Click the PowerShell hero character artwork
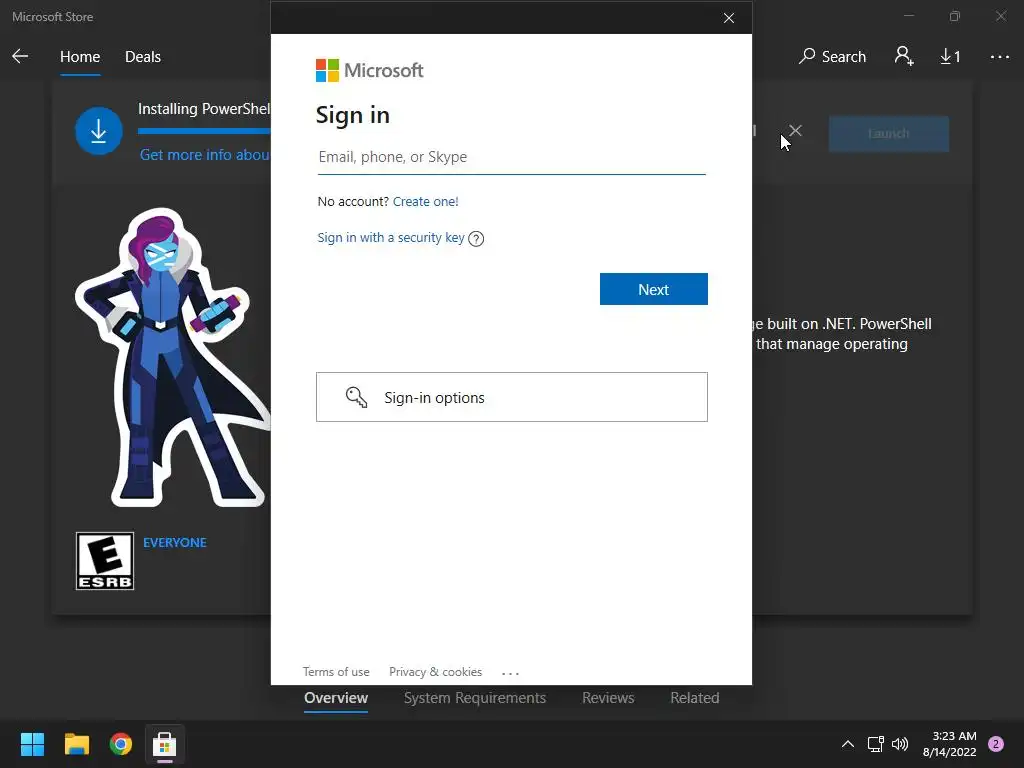Screen dimensions: 1024x768 pyautogui.click(x=171, y=358)
